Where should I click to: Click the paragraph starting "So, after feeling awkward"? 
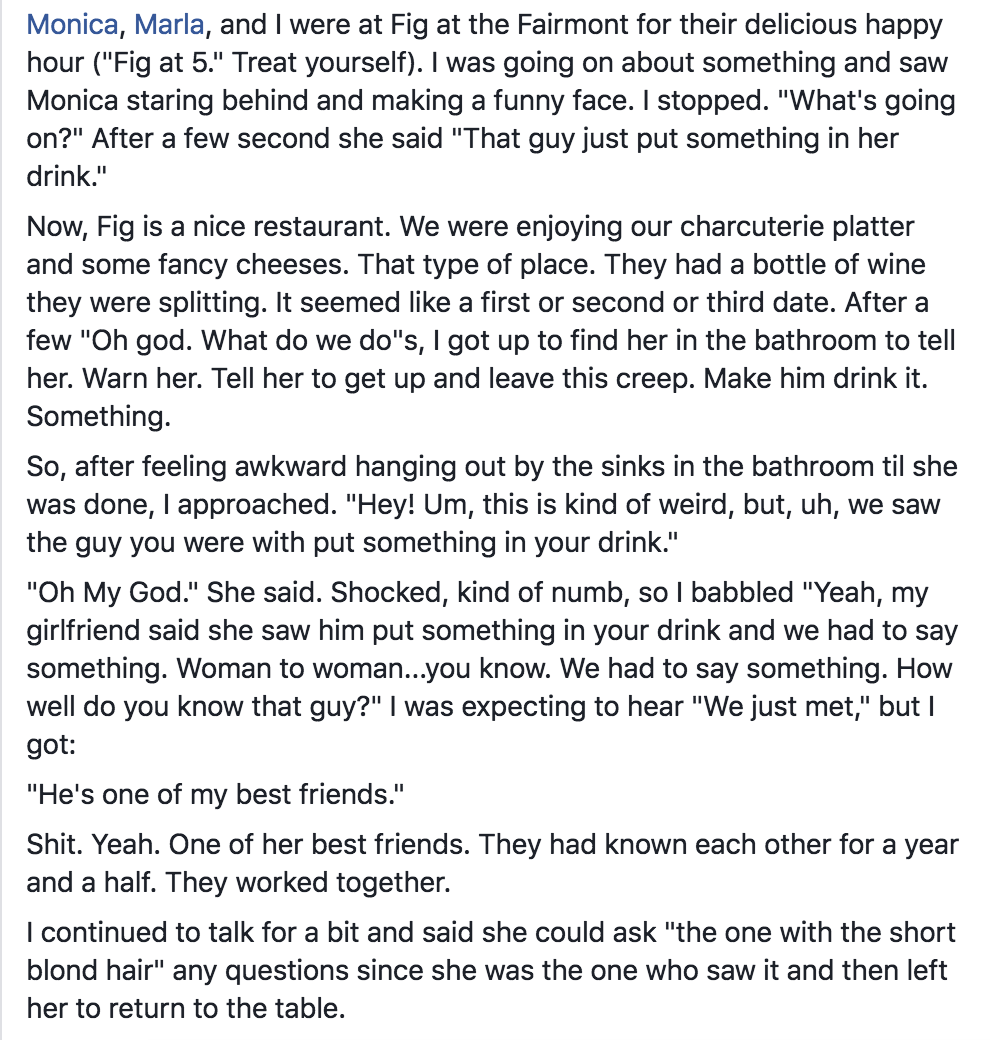click(490, 504)
